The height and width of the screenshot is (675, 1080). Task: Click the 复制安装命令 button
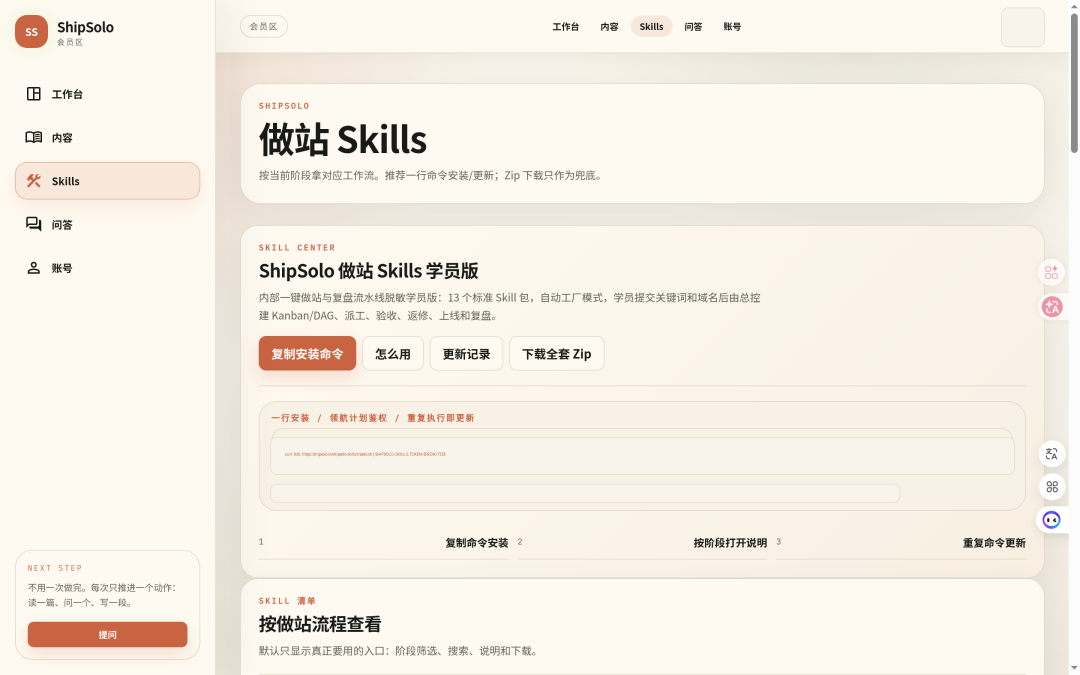click(x=307, y=353)
